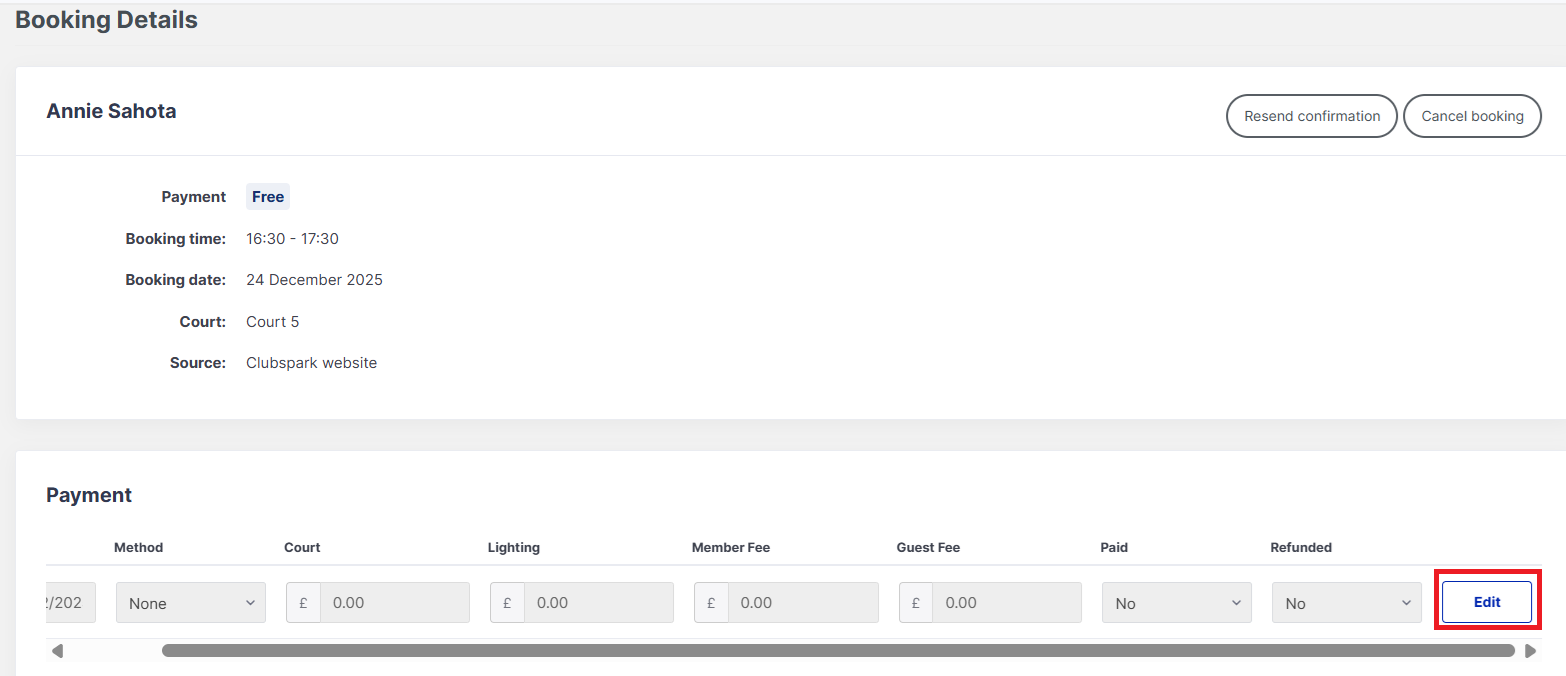The height and width of the screenshot is (676, 1566).
Task: Click Edit in the payment row
Action: [x=1486, y=602]
